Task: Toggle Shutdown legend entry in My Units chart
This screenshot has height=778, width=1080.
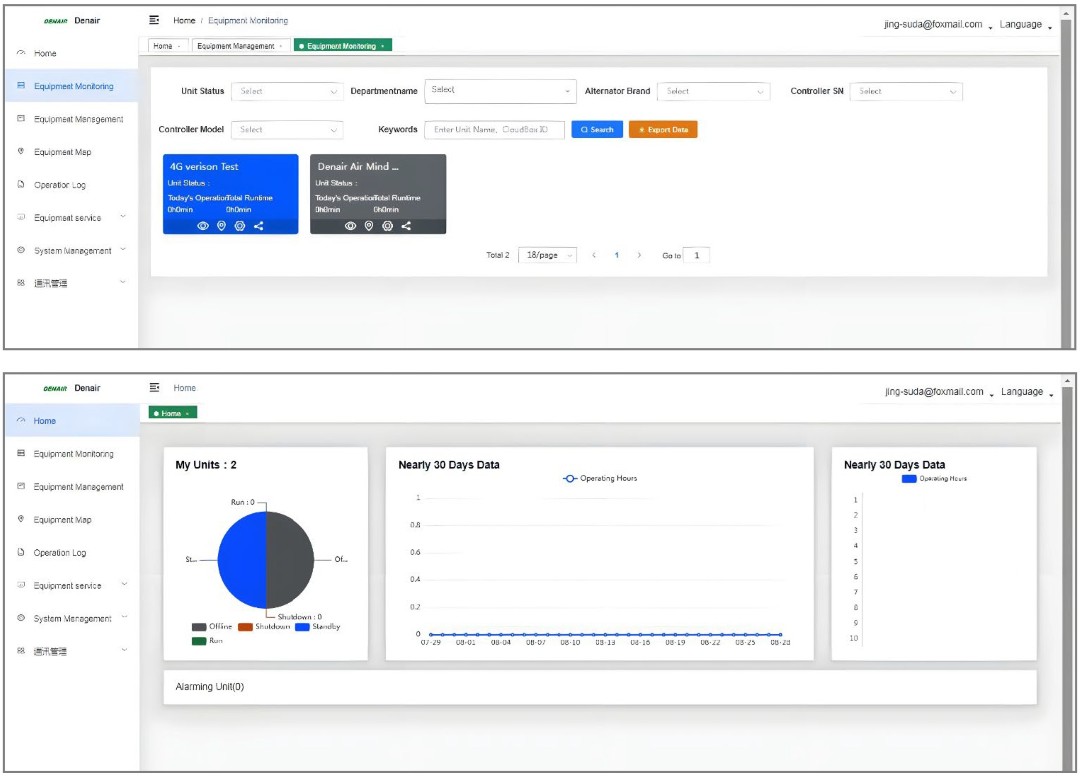Action: 265,627
